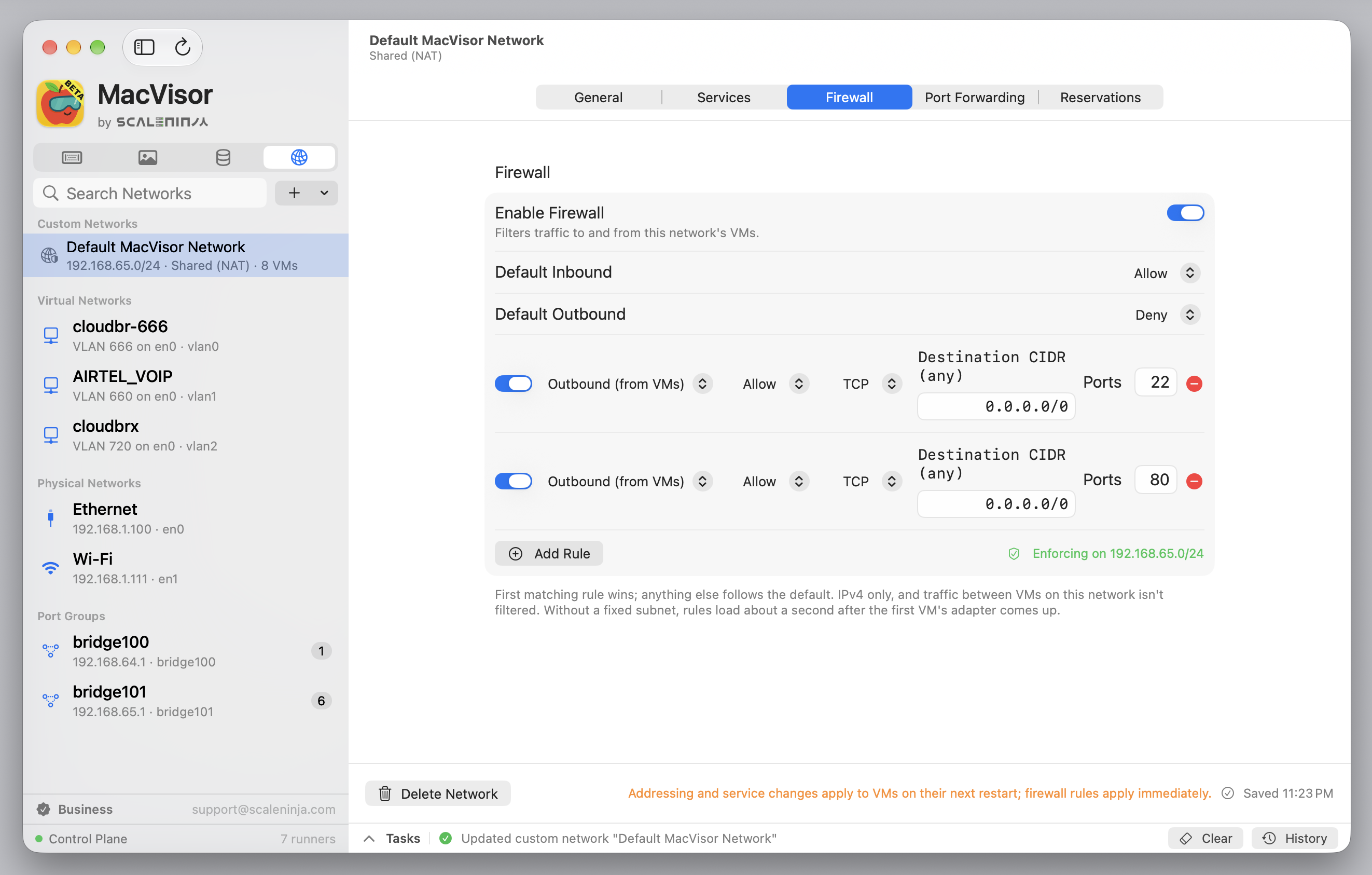
Task: Click the Search Networks field
Action: (x=150, y=193)
